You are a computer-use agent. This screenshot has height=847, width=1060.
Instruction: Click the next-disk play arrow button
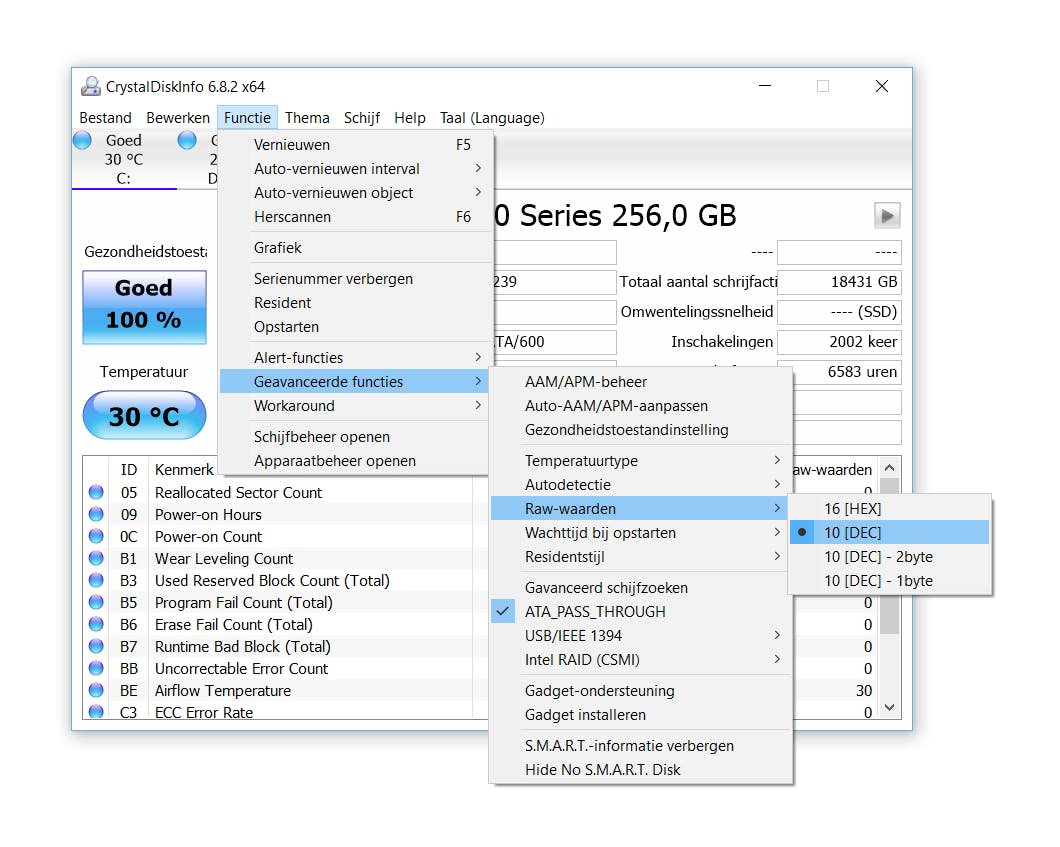click(887, 215)
